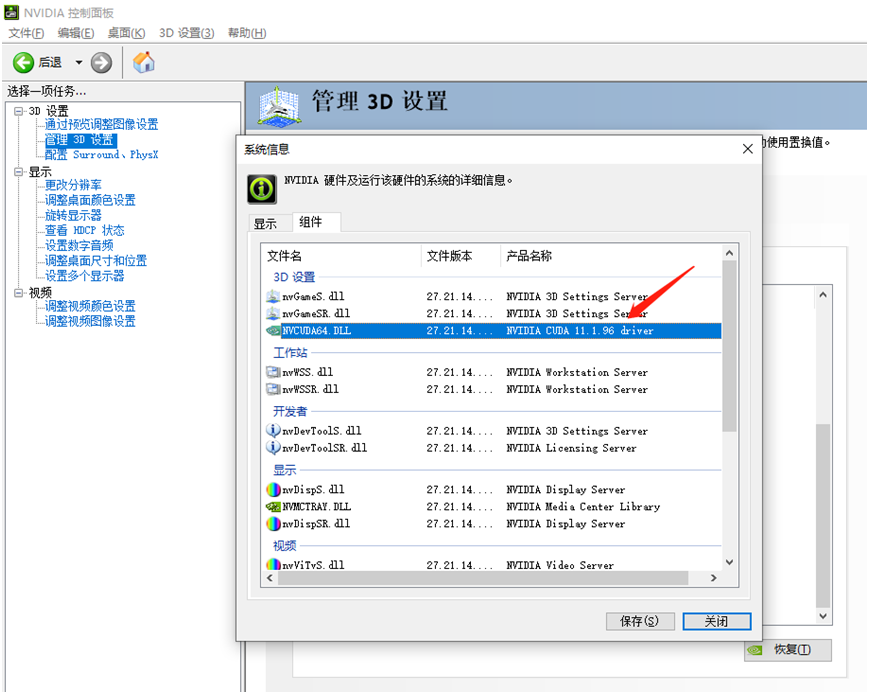Screen dimensions: 869x694
Task: Click the 关闭 button in the dialog
Action: [717, 621]
